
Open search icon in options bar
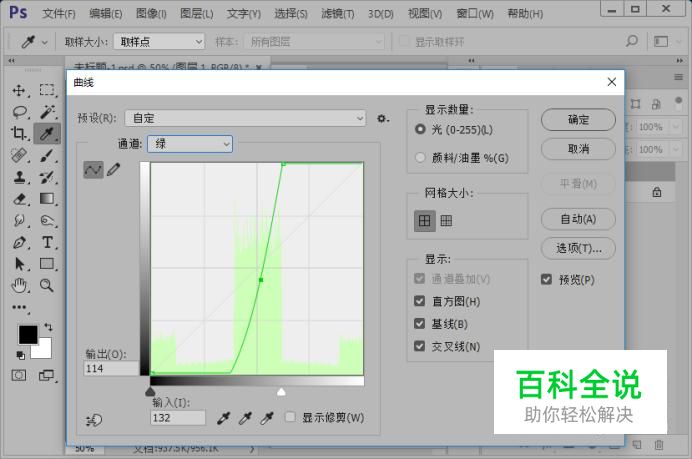pyautogui.click(x=632, y=41)
